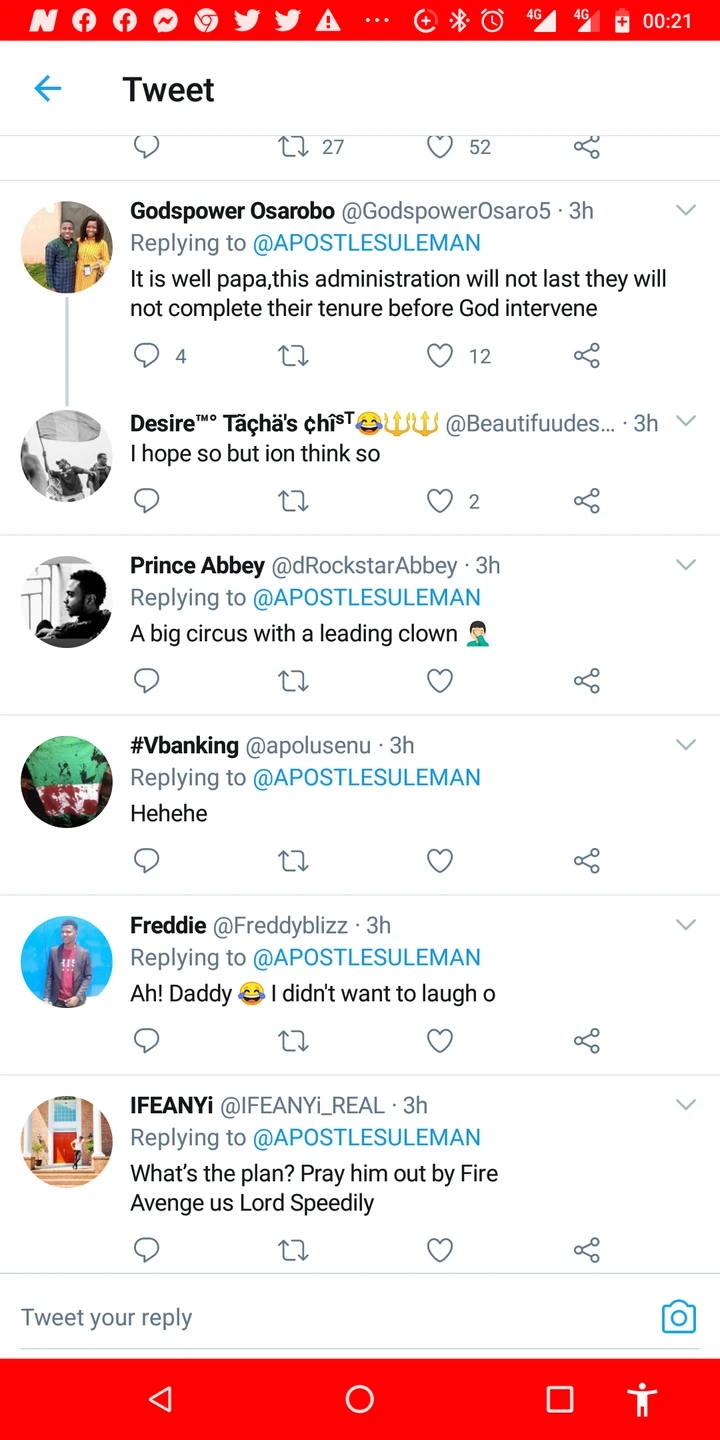Share IFEANYi's reply

pyautogui.click(x=587, y=1249)
